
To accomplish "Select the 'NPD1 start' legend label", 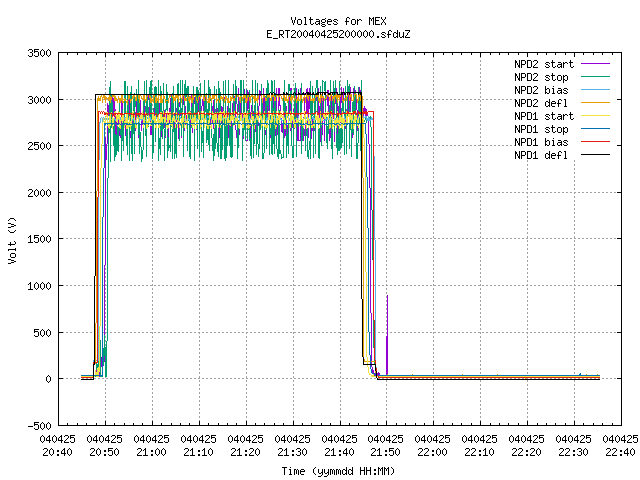I will [x=544, y=116].
